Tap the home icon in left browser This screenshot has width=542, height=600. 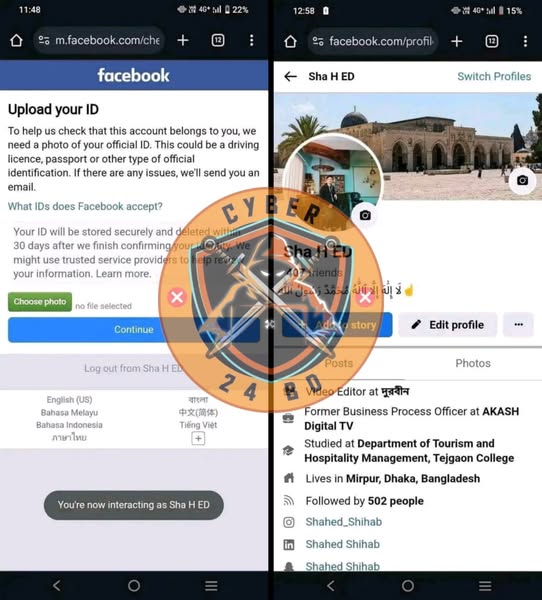coord(16,40)
